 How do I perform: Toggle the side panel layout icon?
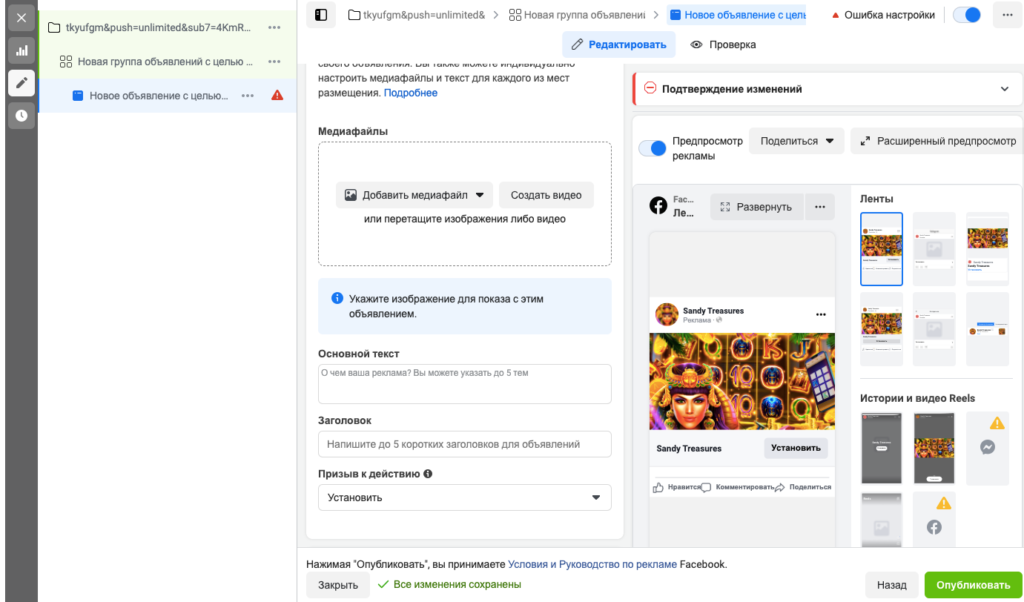tap(321, 15)
